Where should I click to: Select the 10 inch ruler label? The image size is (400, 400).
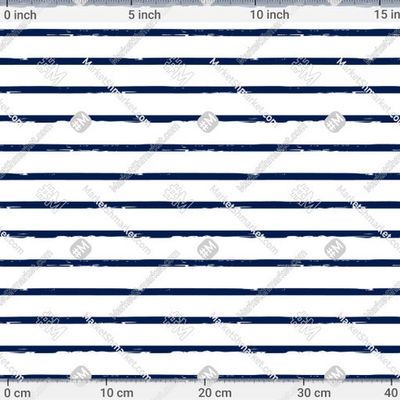click(x=270, y=15)
